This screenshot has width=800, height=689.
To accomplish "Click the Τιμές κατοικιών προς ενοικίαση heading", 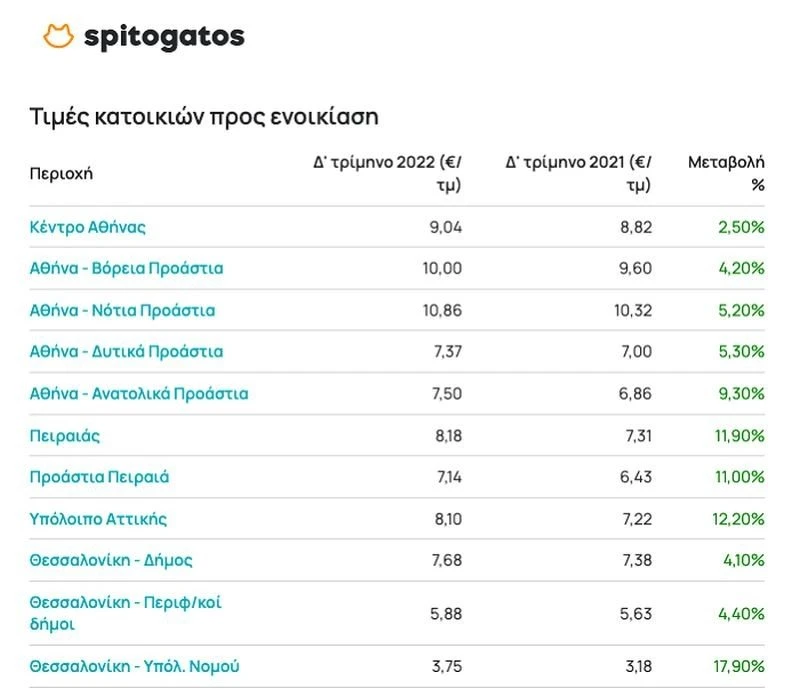I will point(204,116).
